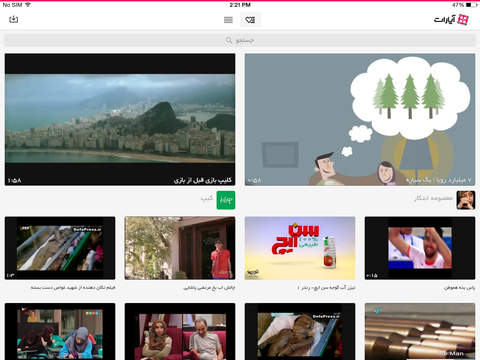Select the favorites heart list tab
The image size is (480, 360).
250,20
